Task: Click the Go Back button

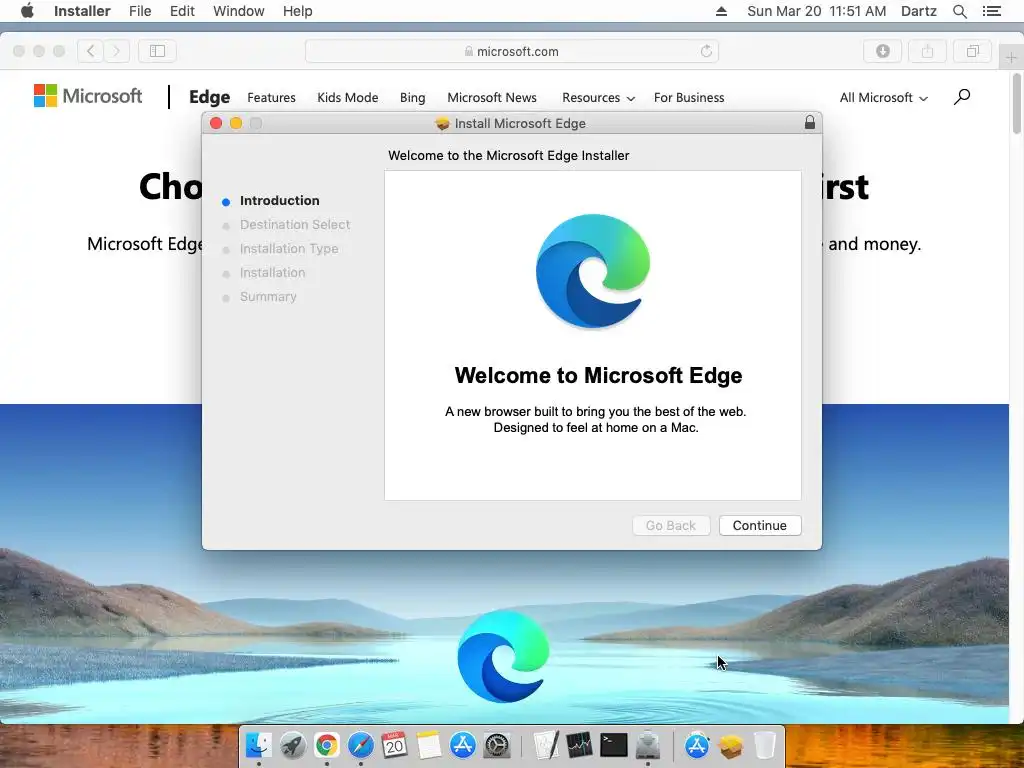Action: coord(671,525)
